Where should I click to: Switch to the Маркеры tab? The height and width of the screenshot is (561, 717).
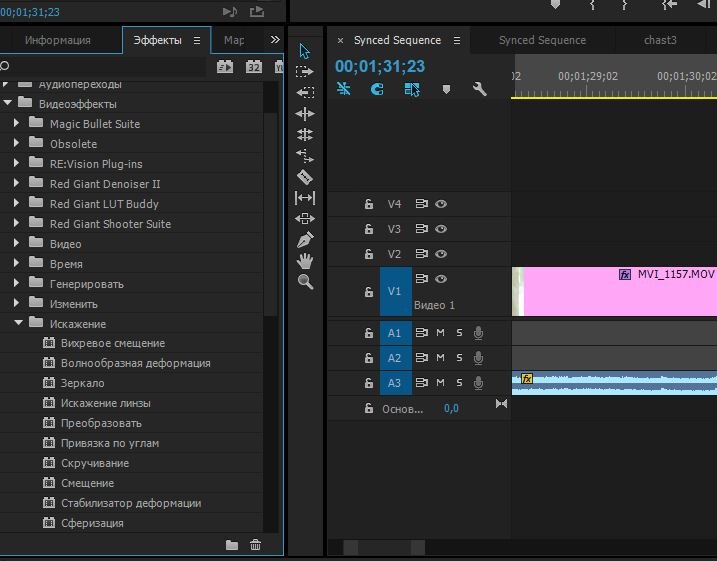coord(234,40)
